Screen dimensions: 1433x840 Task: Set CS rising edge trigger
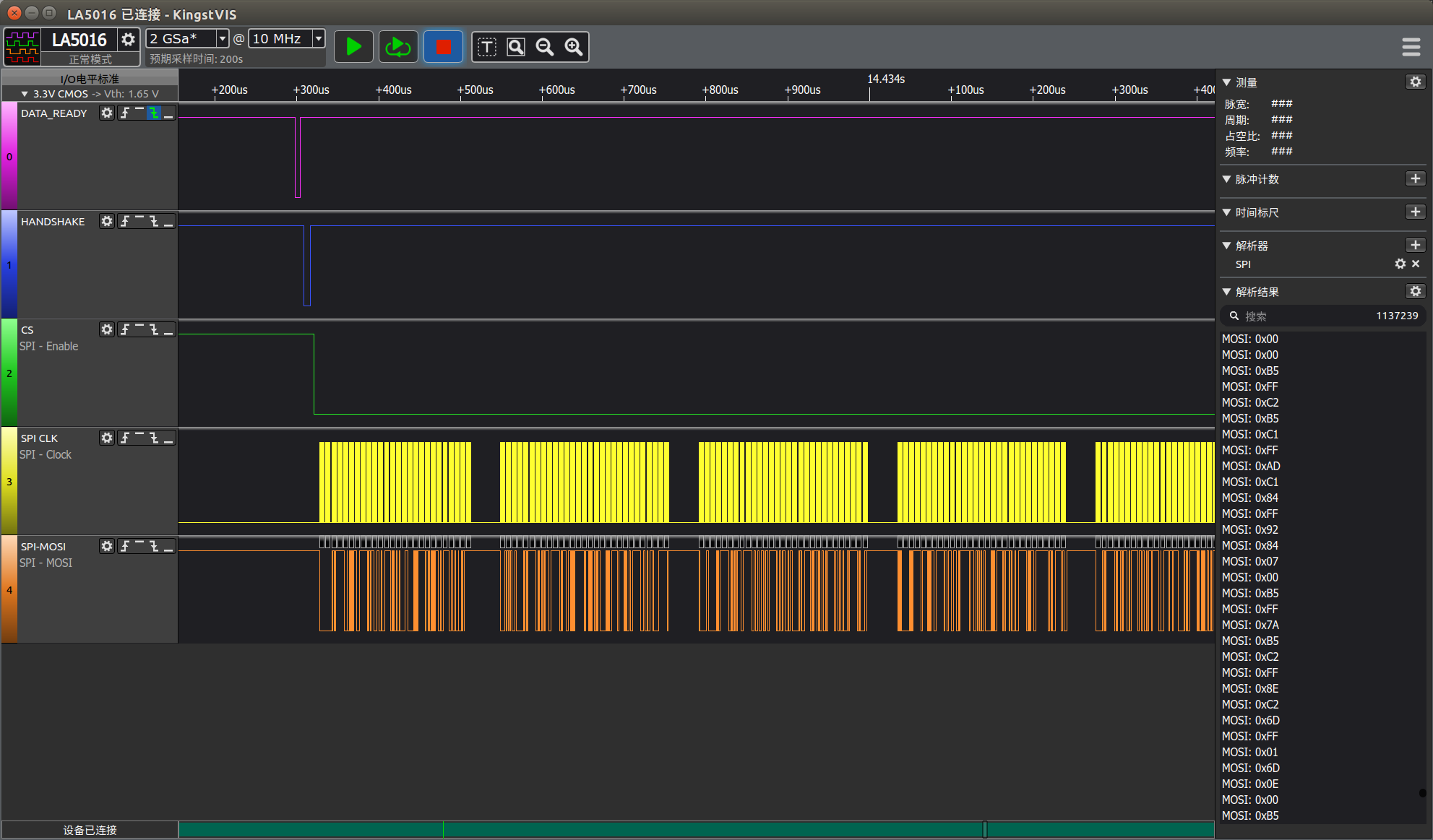tap(125, 329)
